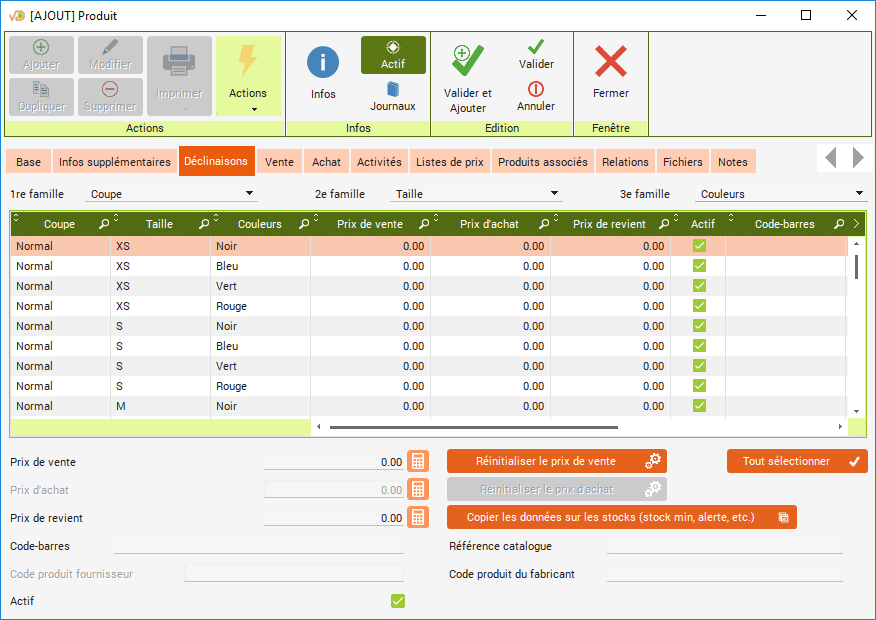Open the 3e famille Couleurs dropdown
876x620 pixels.
(x=859, y=195)
